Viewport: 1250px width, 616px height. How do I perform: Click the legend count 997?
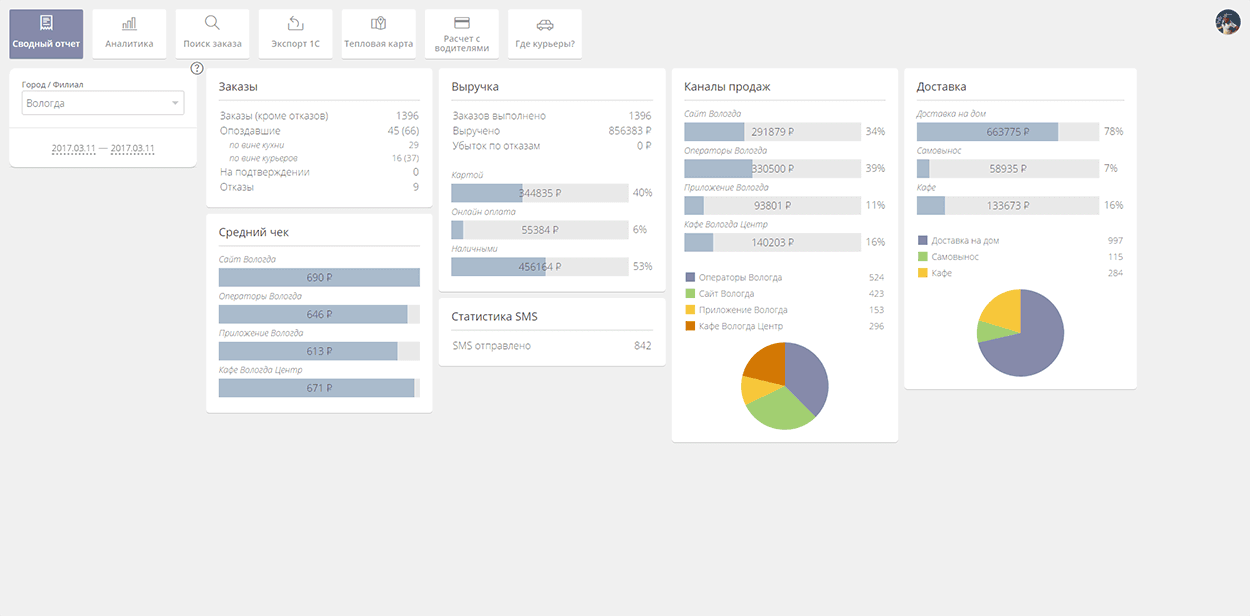click(1115, 241)
